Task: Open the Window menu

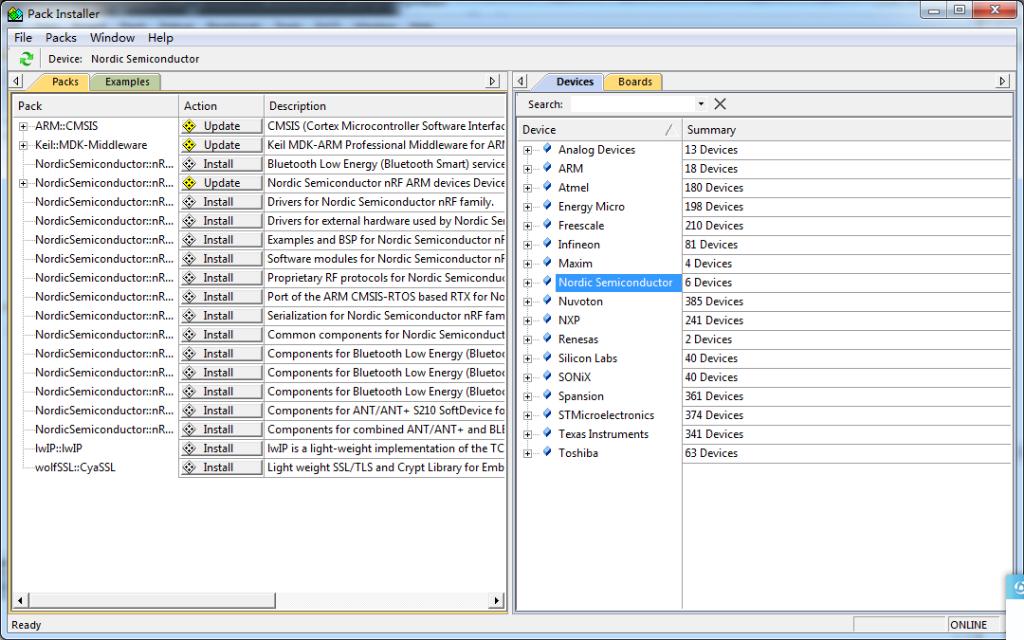Action: [x=112, y=38]
